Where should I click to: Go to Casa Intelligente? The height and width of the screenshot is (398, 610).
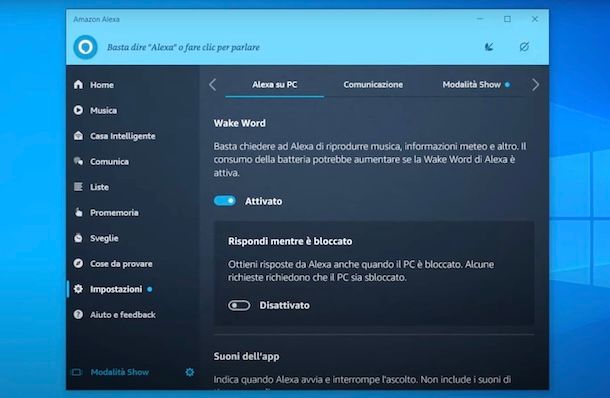click(123, 136)
